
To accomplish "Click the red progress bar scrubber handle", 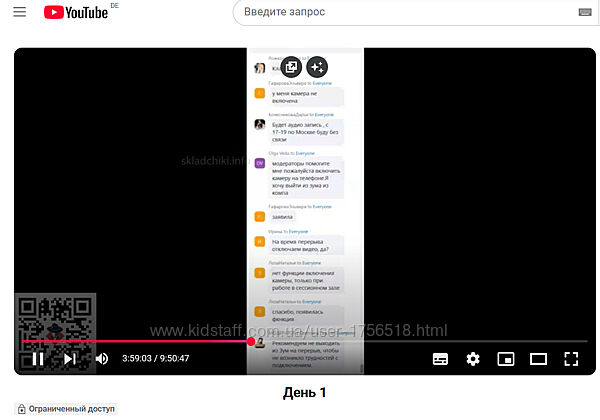I will click(251, 340).
